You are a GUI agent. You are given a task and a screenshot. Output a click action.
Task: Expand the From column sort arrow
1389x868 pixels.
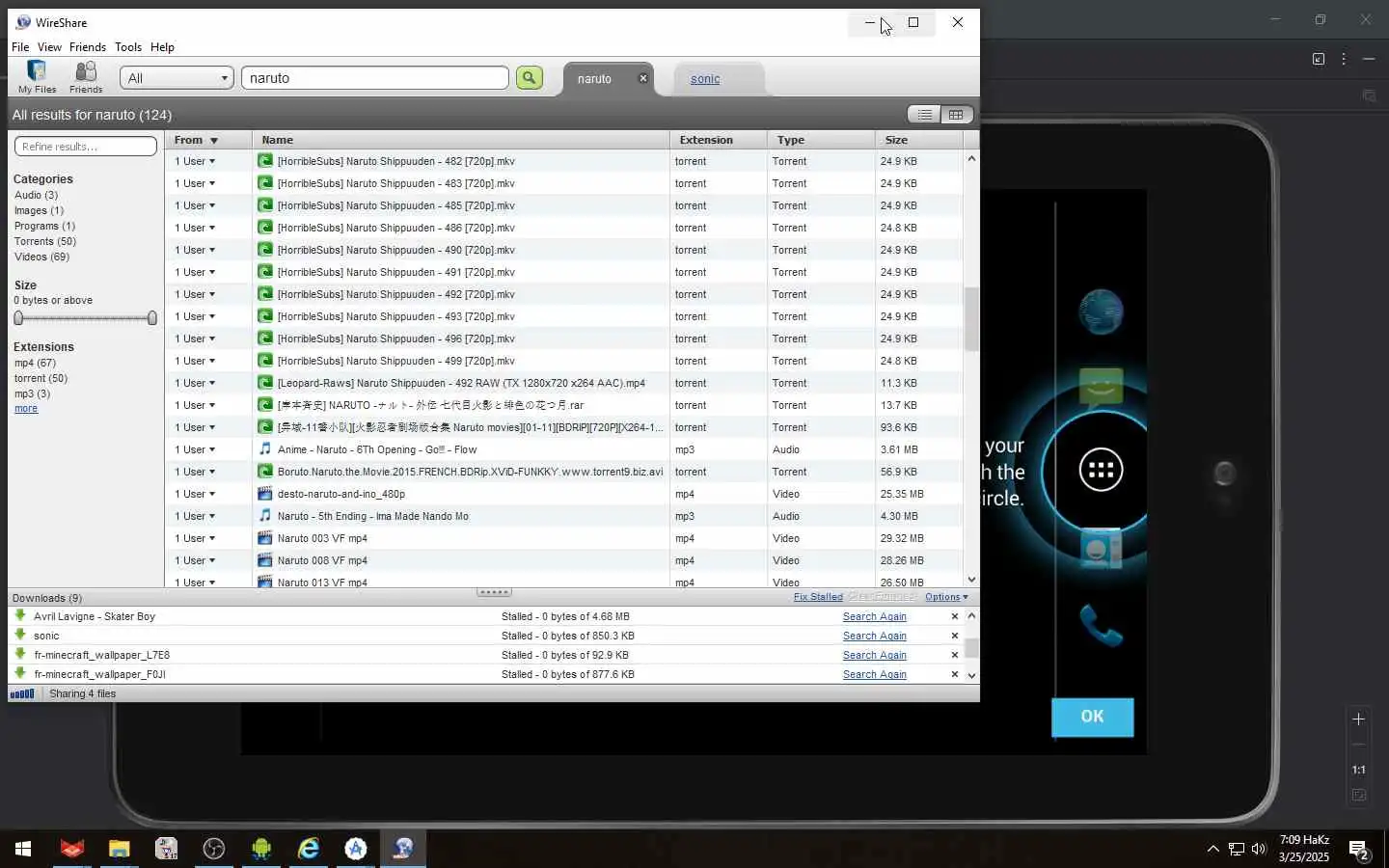point(214,141)
